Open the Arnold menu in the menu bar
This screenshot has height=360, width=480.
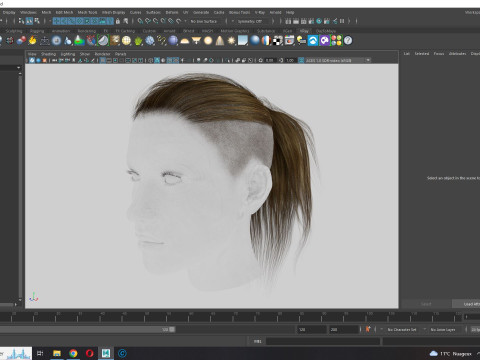point(276,12)
